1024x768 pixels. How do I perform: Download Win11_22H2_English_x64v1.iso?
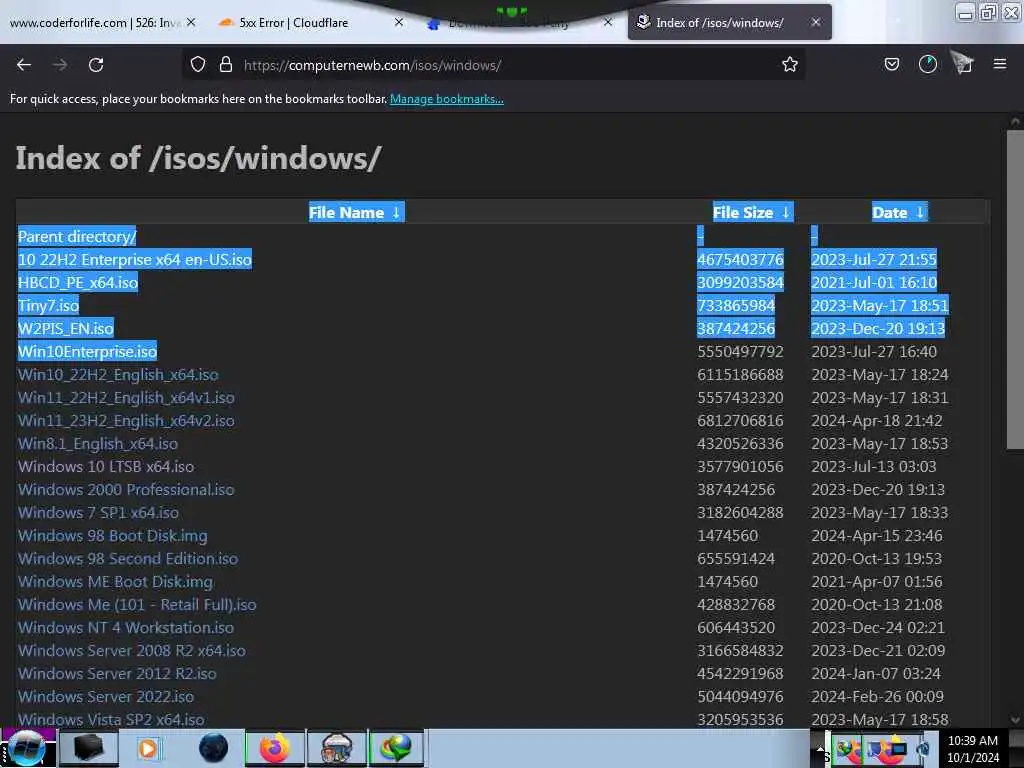(x=126, y=398)
